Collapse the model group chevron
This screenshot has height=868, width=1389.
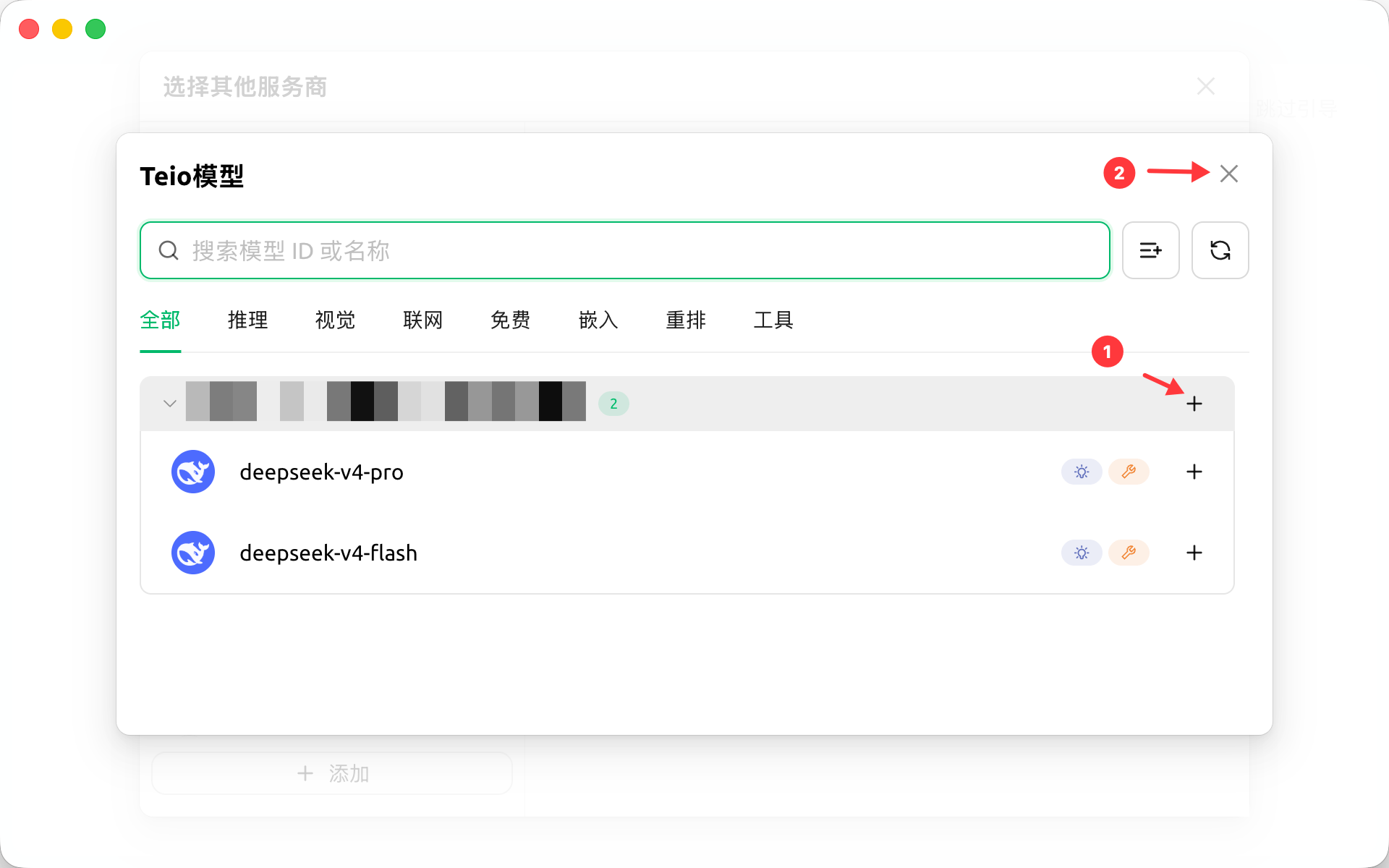170,404
